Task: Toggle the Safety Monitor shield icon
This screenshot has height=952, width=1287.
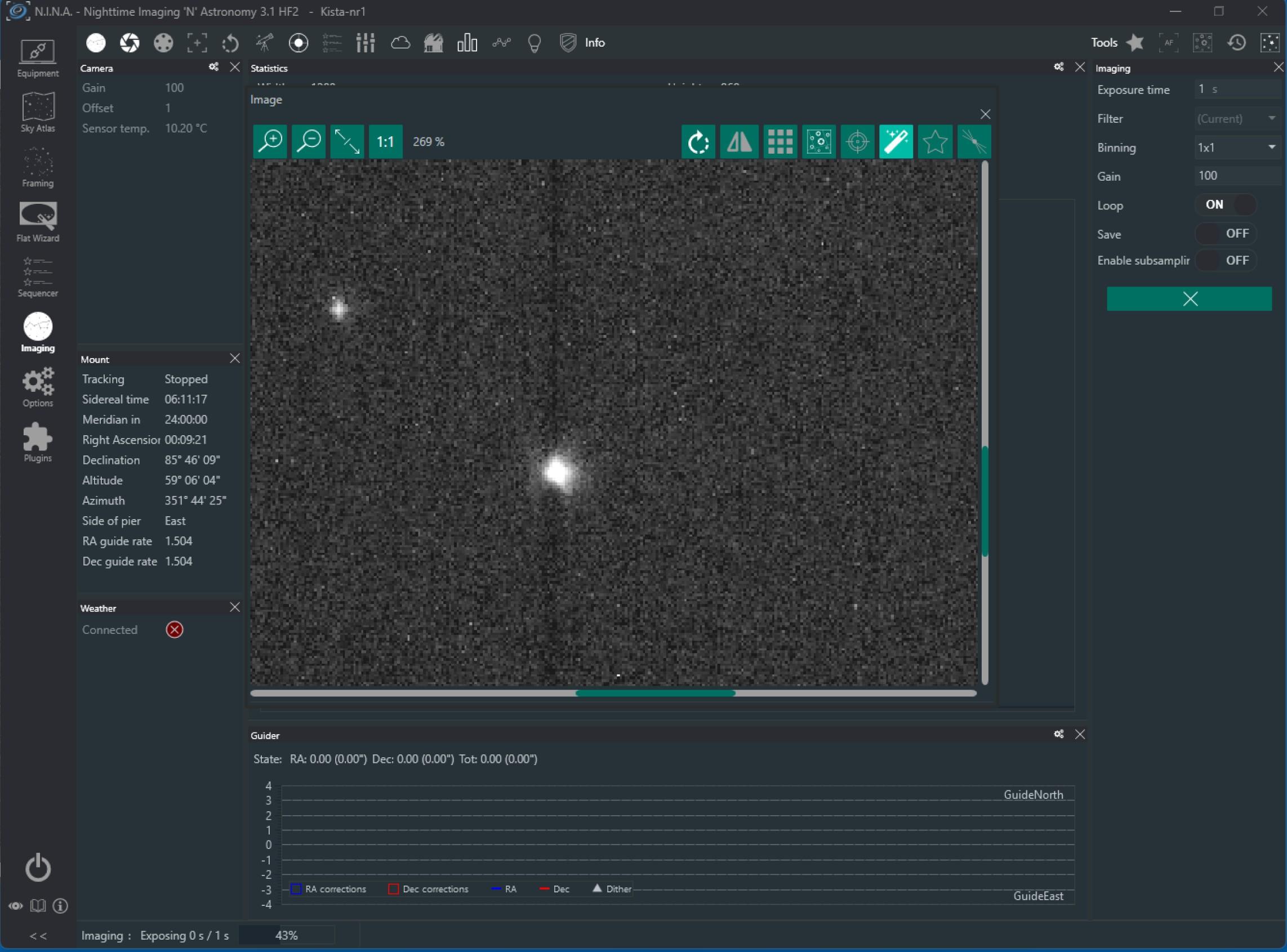Action: (568, 43)
